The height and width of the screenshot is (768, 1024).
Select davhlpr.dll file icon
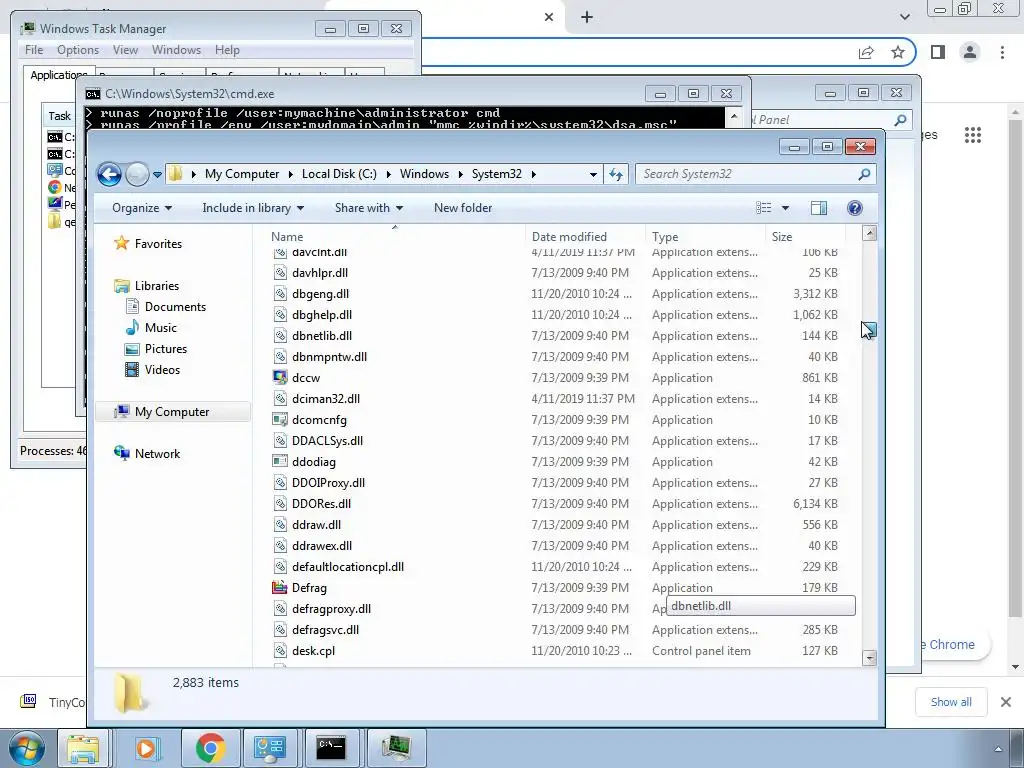tap(280, 272)
